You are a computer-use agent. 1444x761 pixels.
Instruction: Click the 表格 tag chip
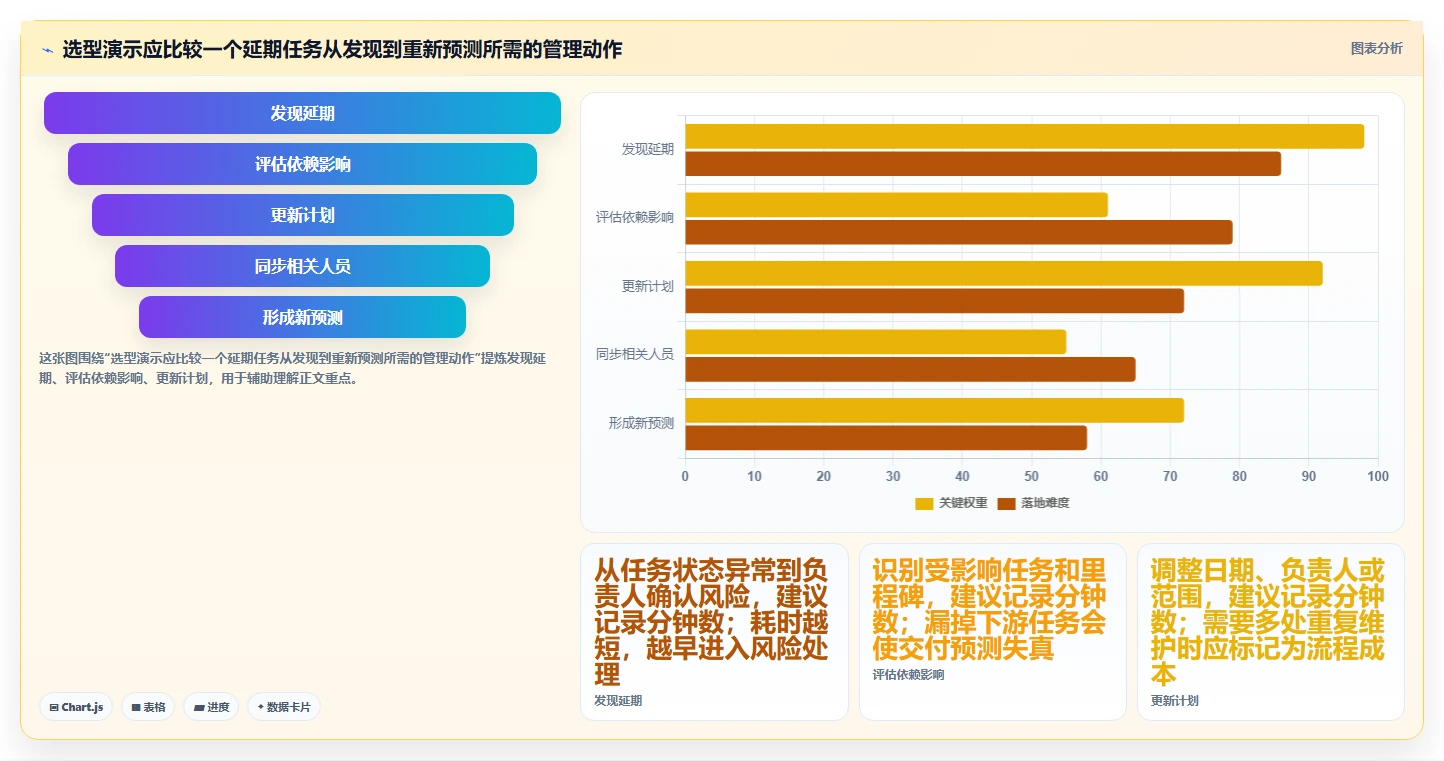pos(148,707)
